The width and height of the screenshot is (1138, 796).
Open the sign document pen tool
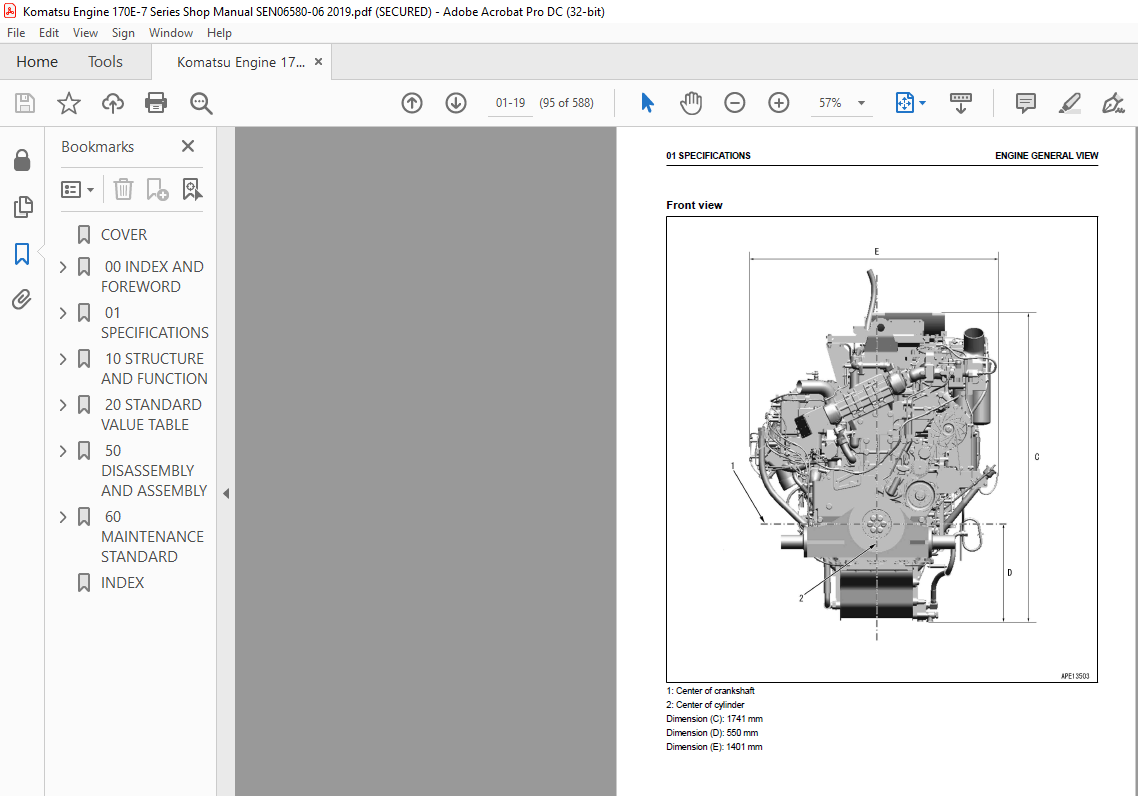pos(1113,103)
